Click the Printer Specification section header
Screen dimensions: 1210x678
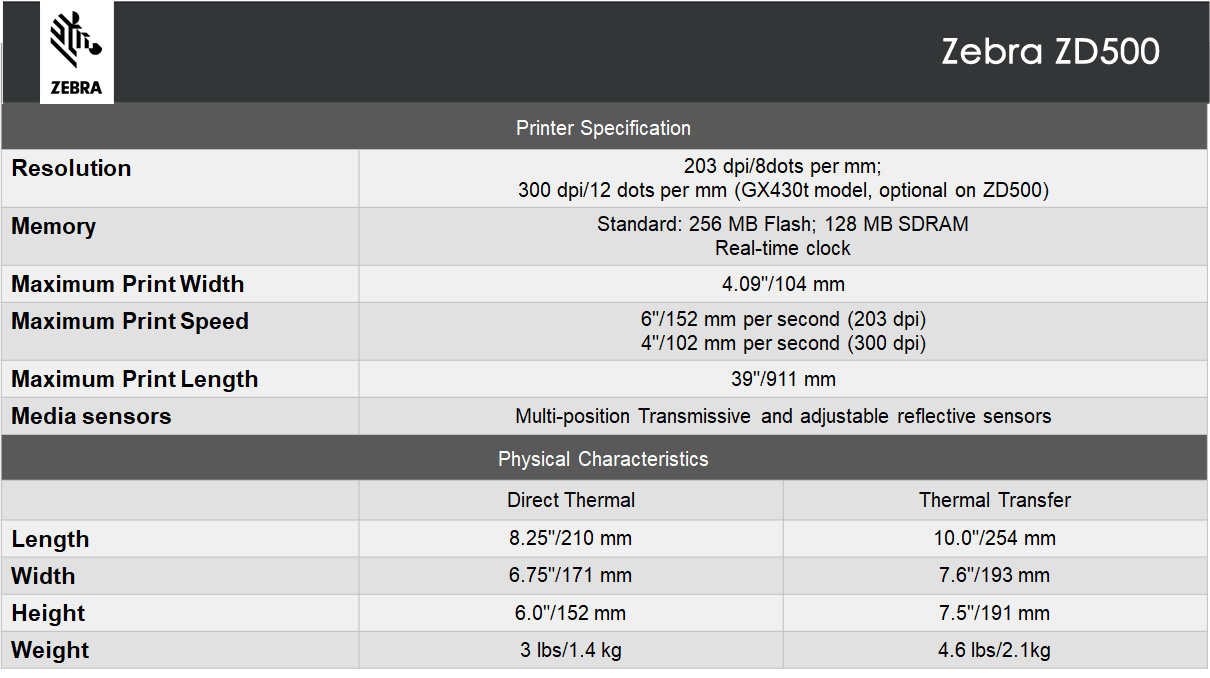604,128
